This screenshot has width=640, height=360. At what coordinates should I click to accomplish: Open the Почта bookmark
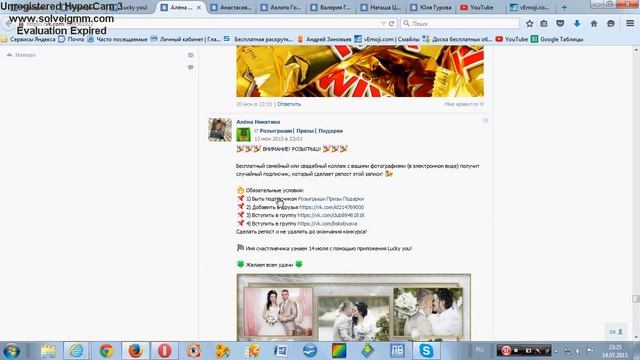(71, 39)
